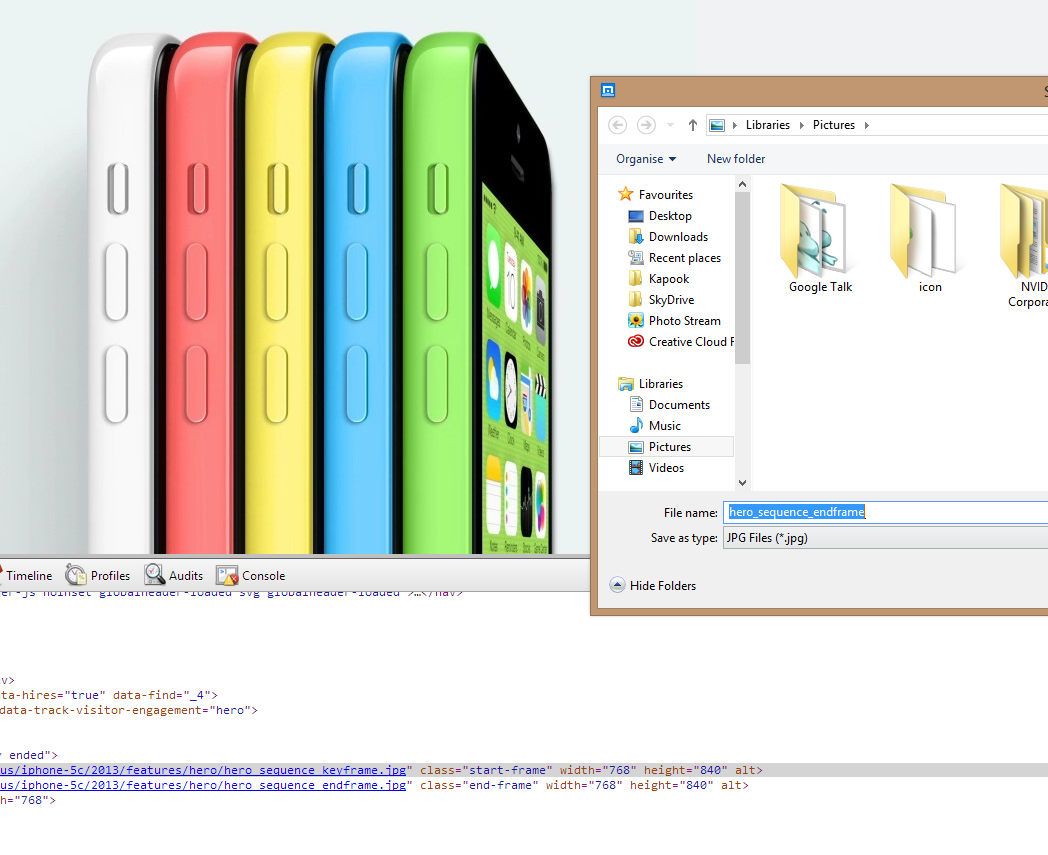Open recent locations dropdown arrow
Viewport: 1048px width, 855px height.
(670, 125)
